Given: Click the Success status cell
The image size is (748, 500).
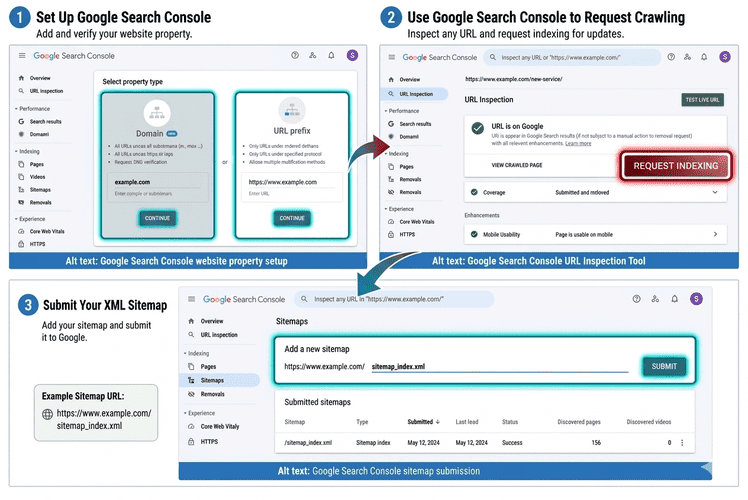Looking at the screenshot, I should click(x=512, y=443).
